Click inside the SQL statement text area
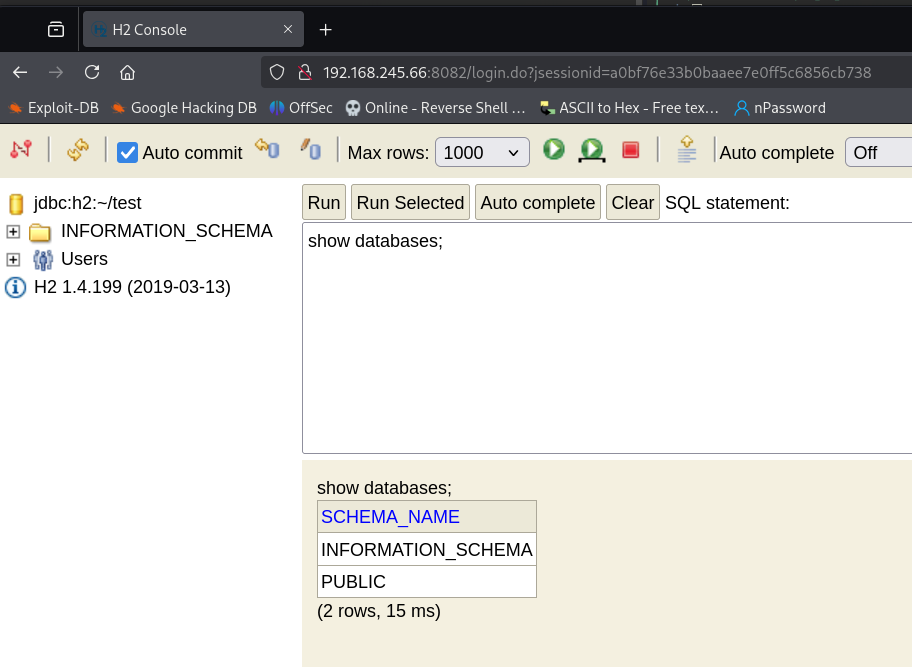Image resolution: width=912 pixels, height=667 pixels. pos(607,337)
